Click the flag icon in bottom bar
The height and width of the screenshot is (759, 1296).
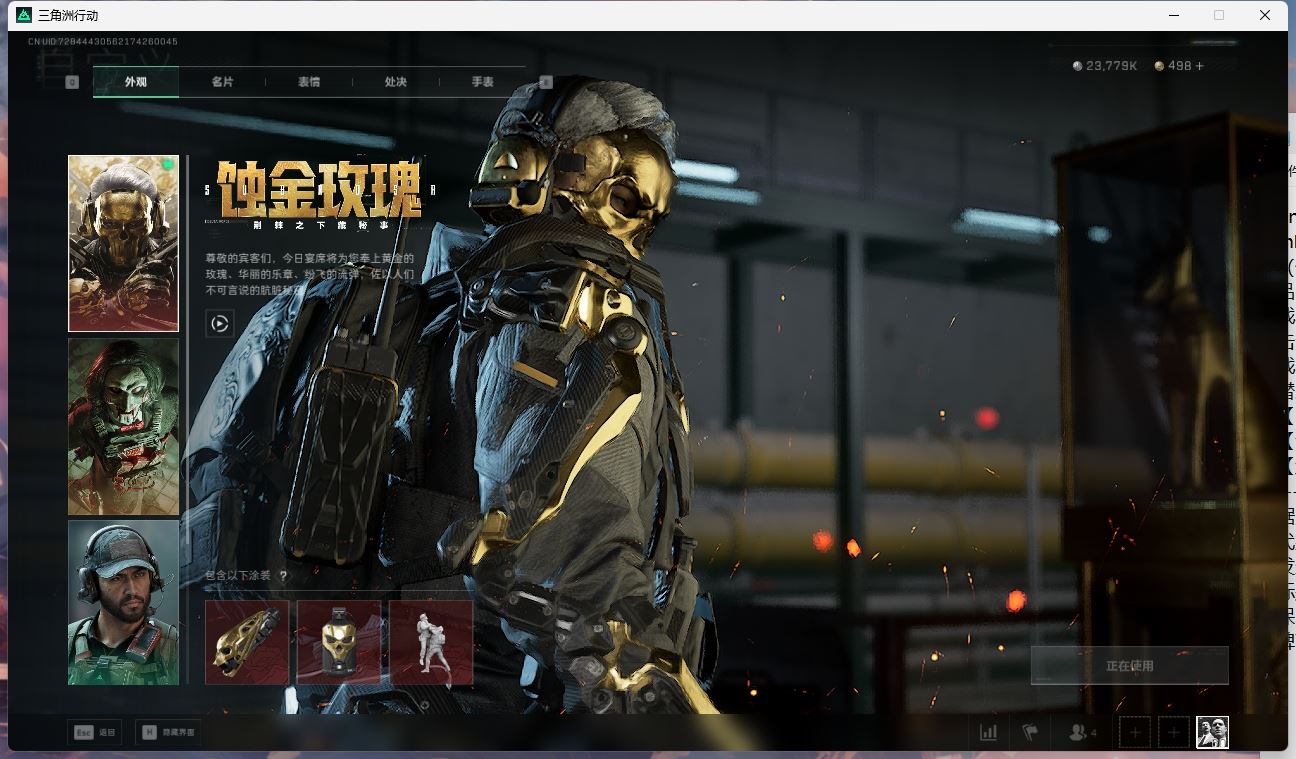coord(1030,732)
